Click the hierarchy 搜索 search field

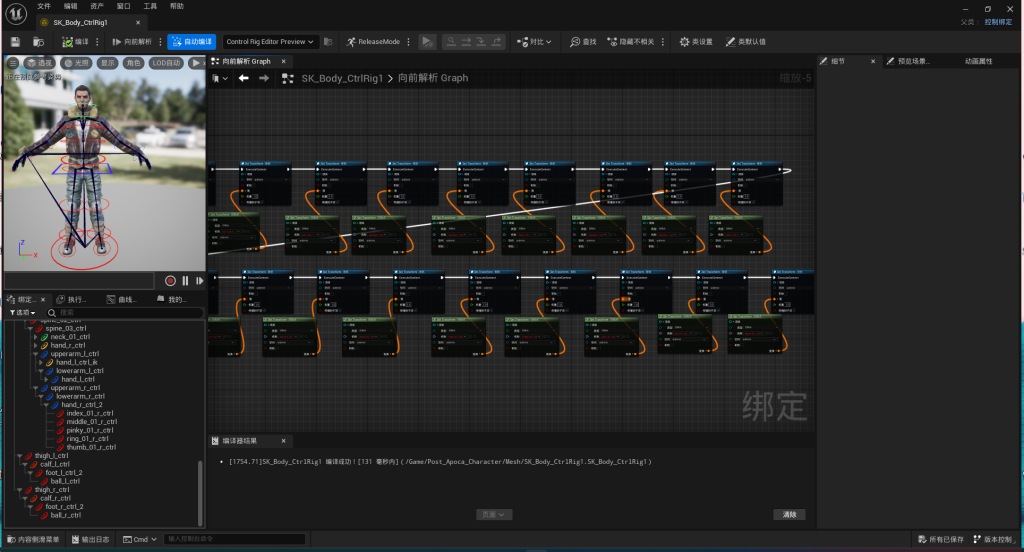(124, 313)
